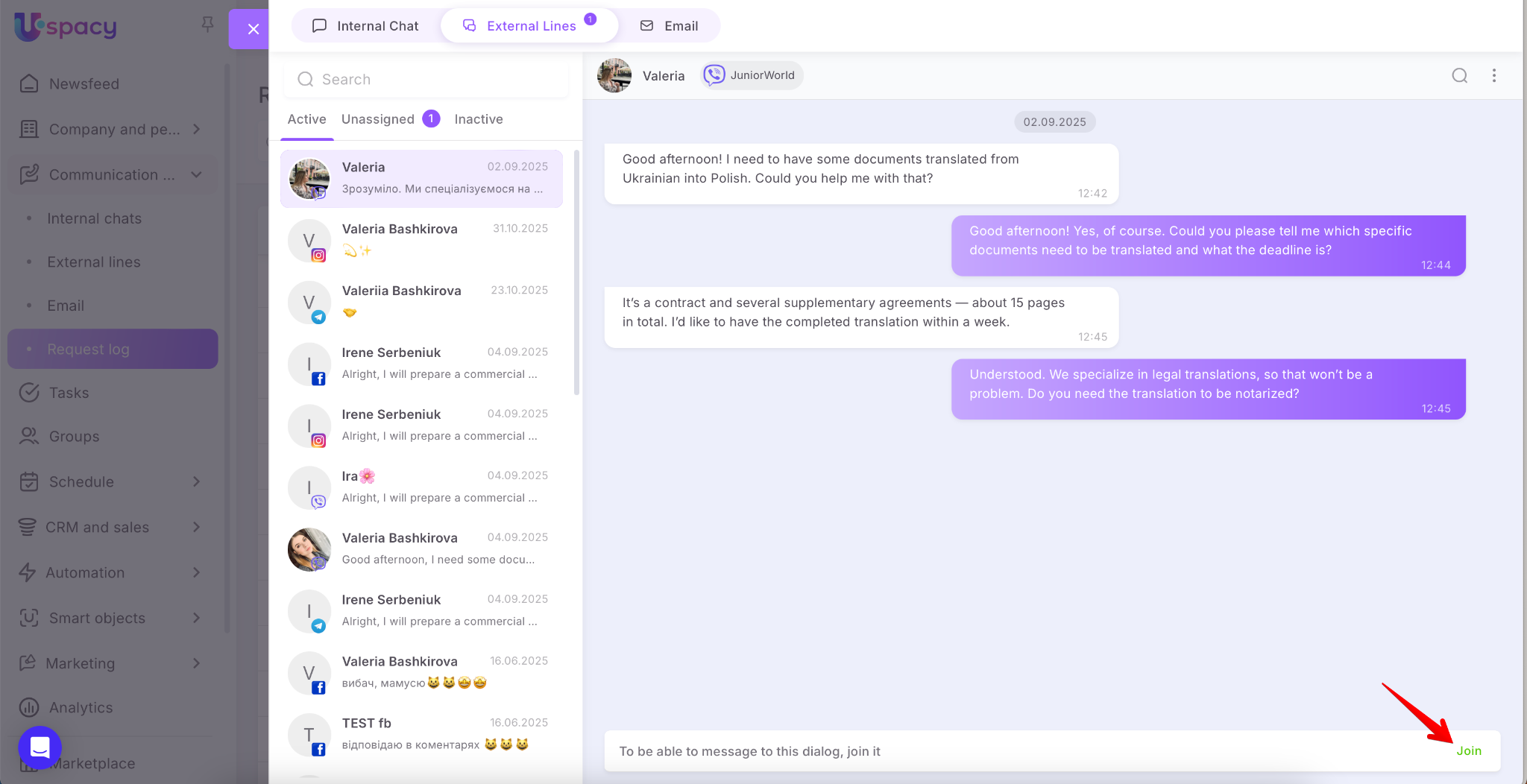The height and width of the screenshot is (784, 1527).
Task: Open the three-dot chat options menu
Action: coord(1493,75)
